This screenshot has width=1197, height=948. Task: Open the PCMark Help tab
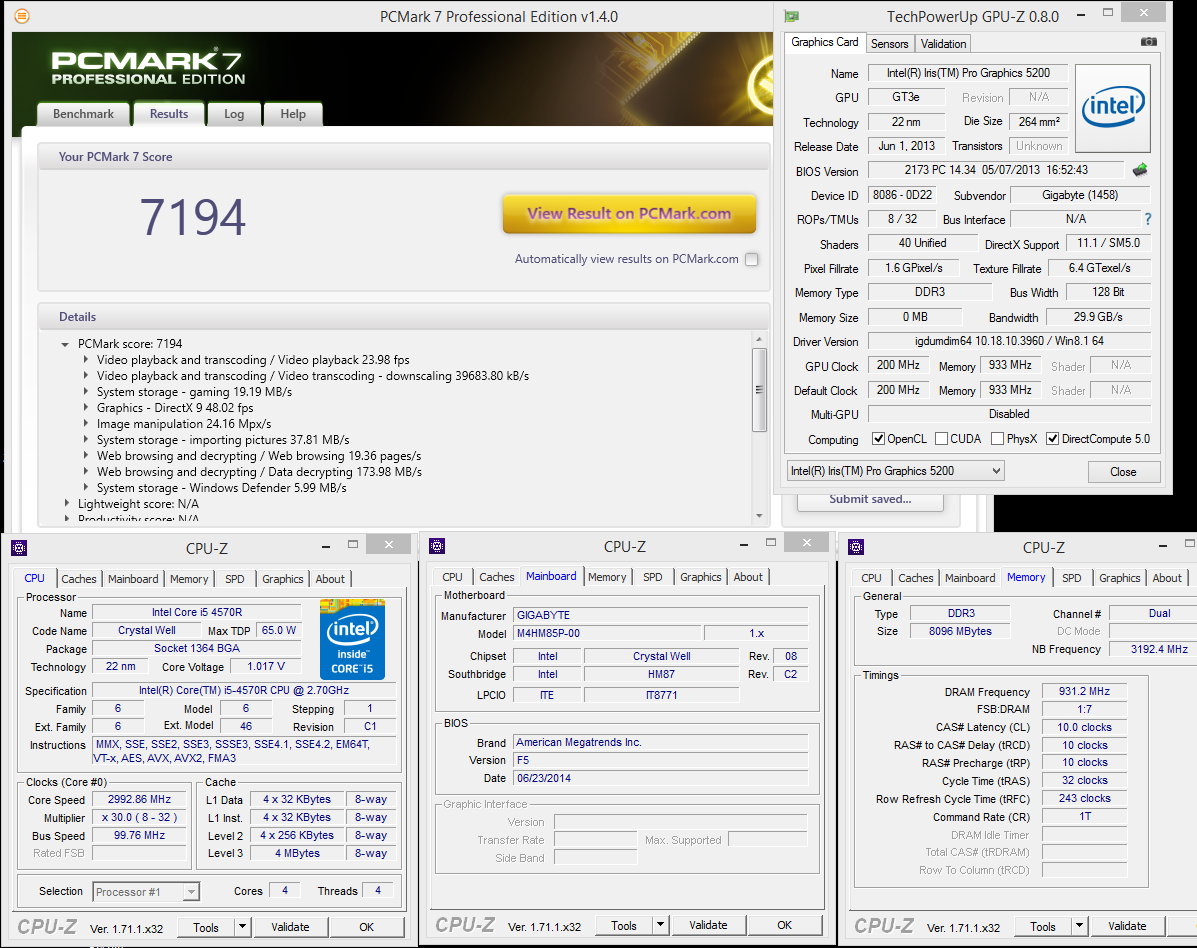pos(292,114)
